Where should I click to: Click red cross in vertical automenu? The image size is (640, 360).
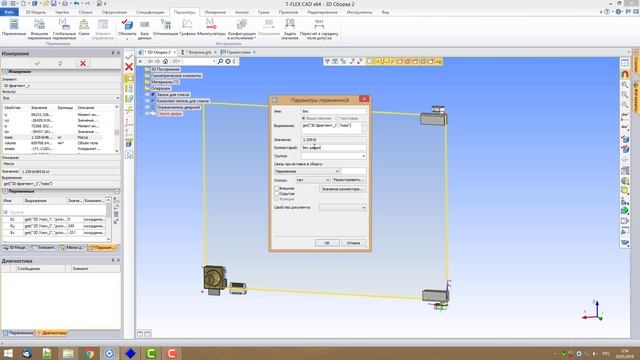pyautogui.click(x=129, y=67)
